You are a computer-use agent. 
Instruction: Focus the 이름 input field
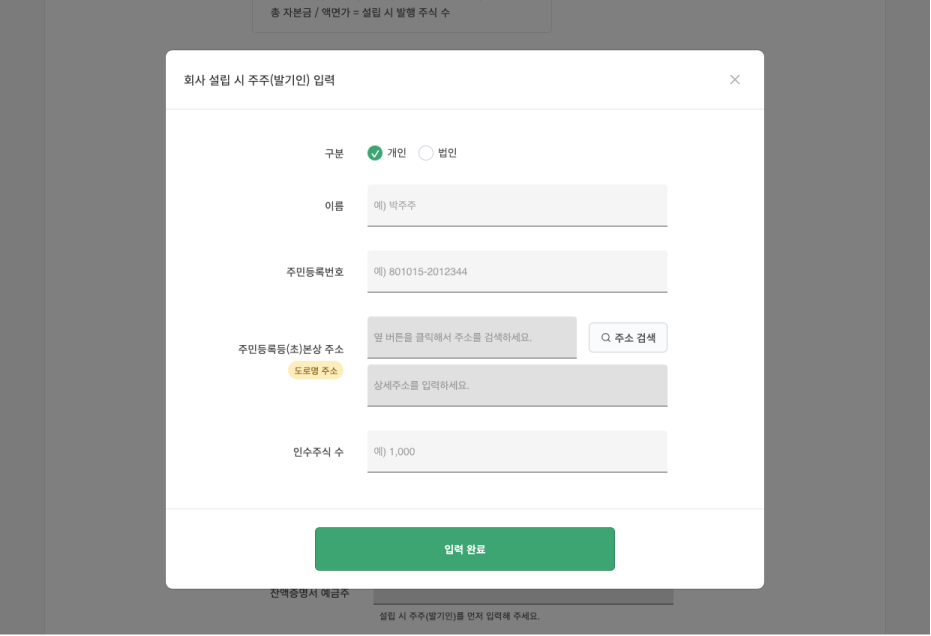click(517, 205)
